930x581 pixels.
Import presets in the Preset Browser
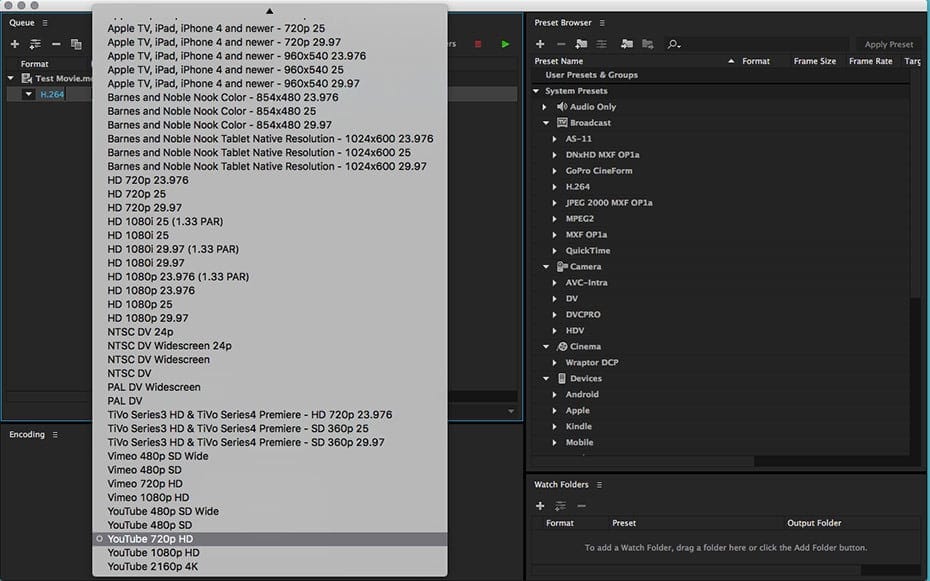pyautogui.click(x=627, y=44)
